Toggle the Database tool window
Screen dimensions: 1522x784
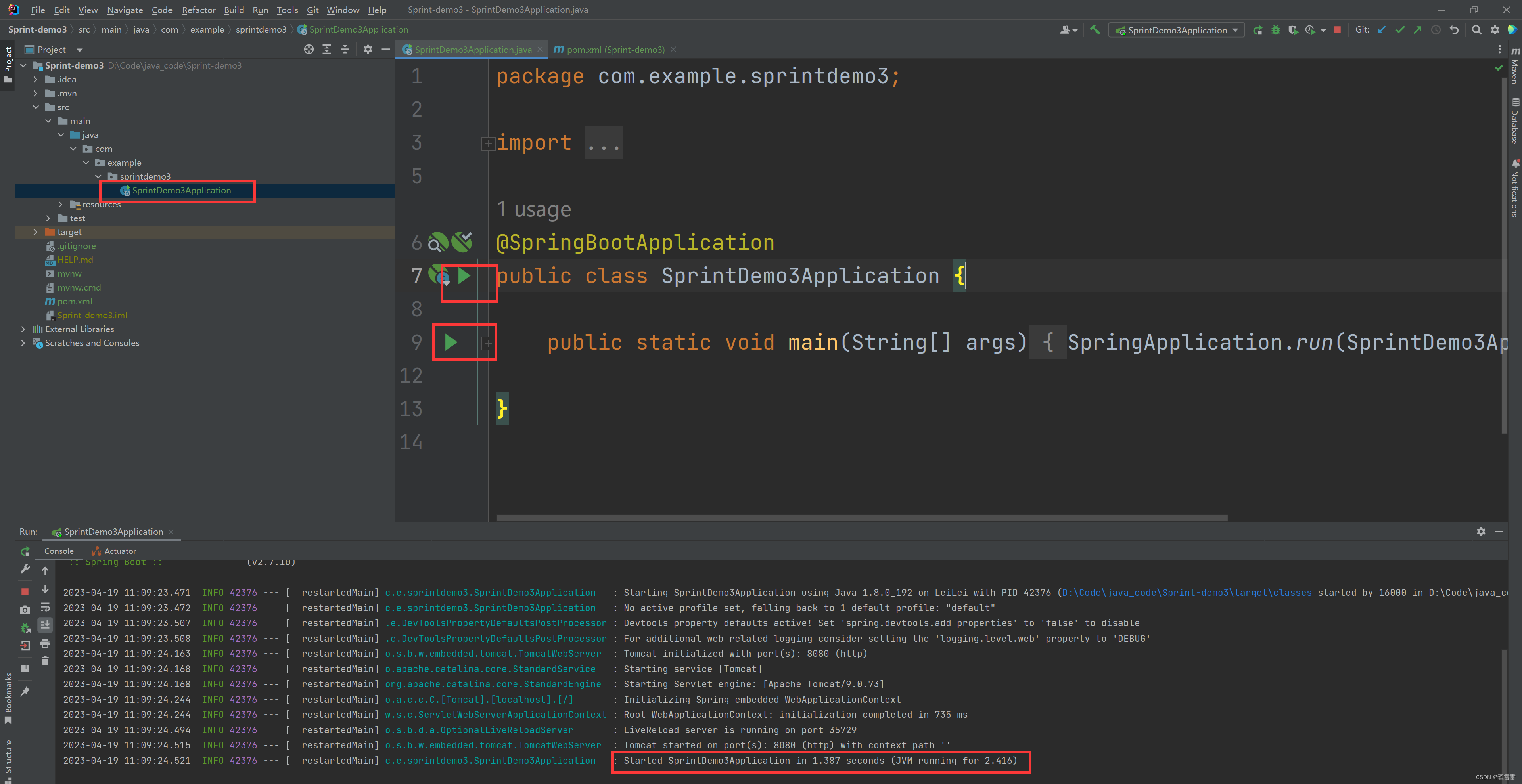click(1515, 121)
